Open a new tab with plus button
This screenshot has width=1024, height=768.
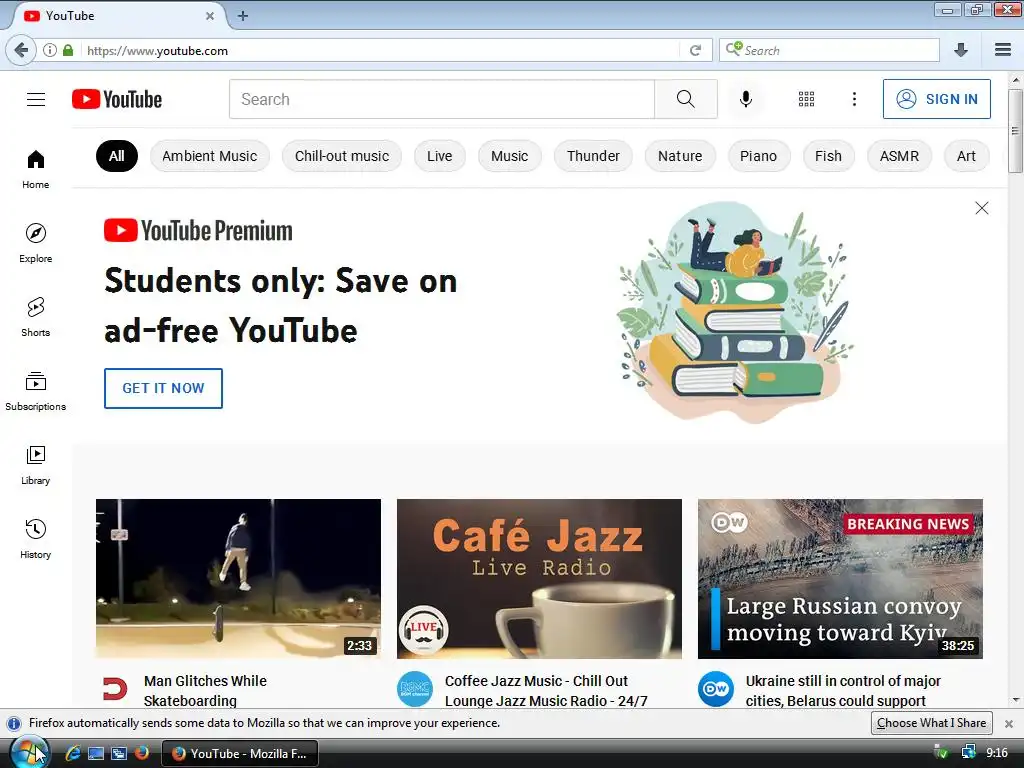(x=243, y=16)
